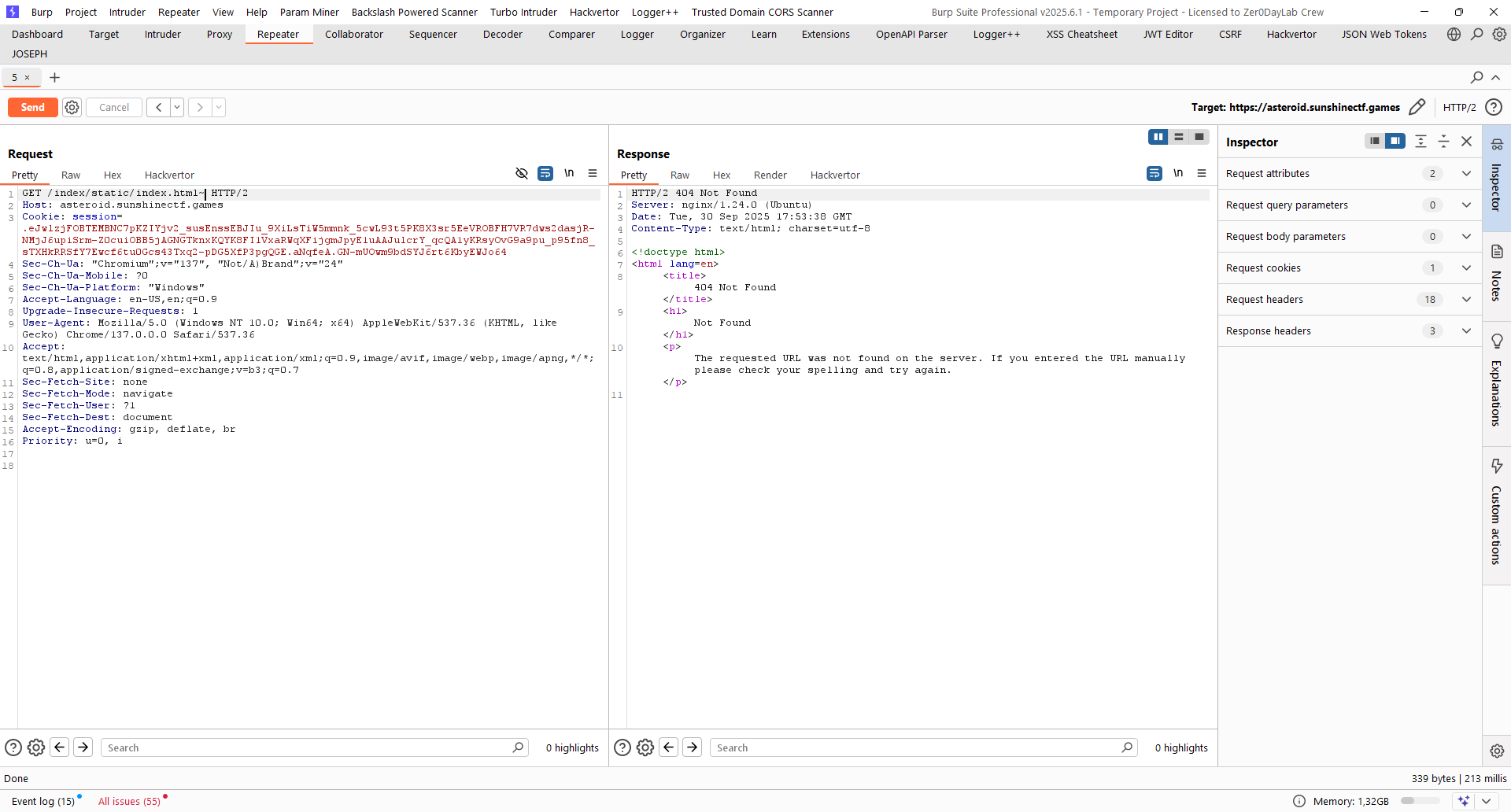Click the Cancel button
1511x812 pixels.
point(114,108)
